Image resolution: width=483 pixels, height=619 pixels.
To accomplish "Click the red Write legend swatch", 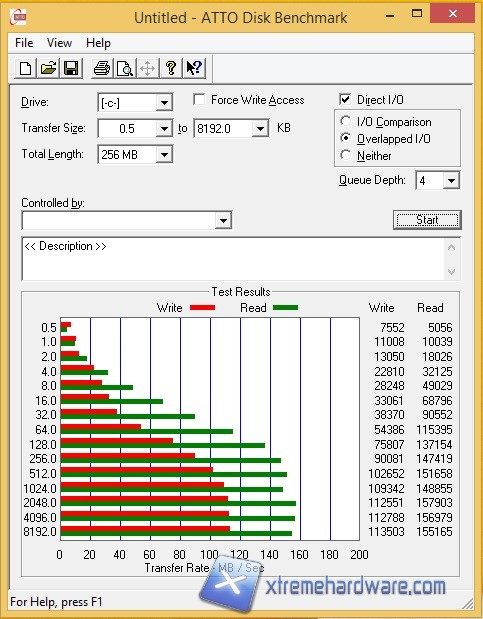I will click(x=202, y=308).
